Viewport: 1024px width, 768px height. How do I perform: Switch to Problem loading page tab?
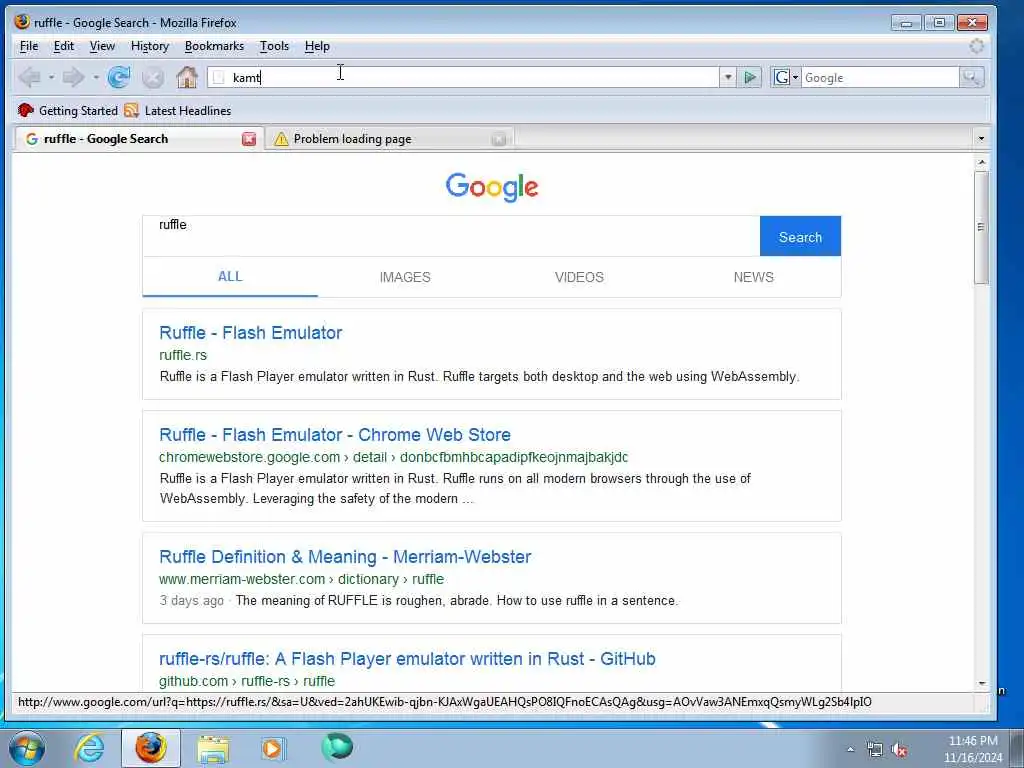[389, 139]
